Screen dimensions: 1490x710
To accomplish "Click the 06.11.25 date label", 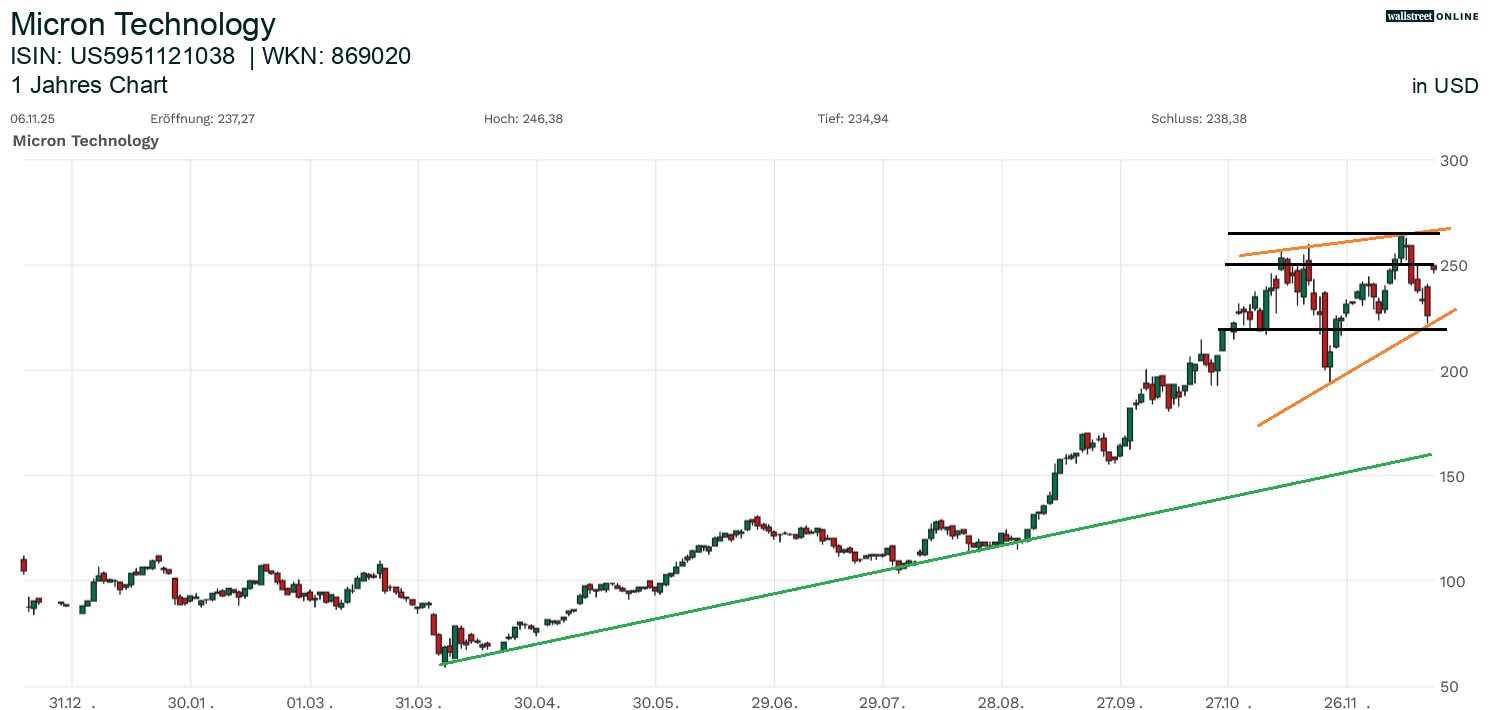I will 31,119.
